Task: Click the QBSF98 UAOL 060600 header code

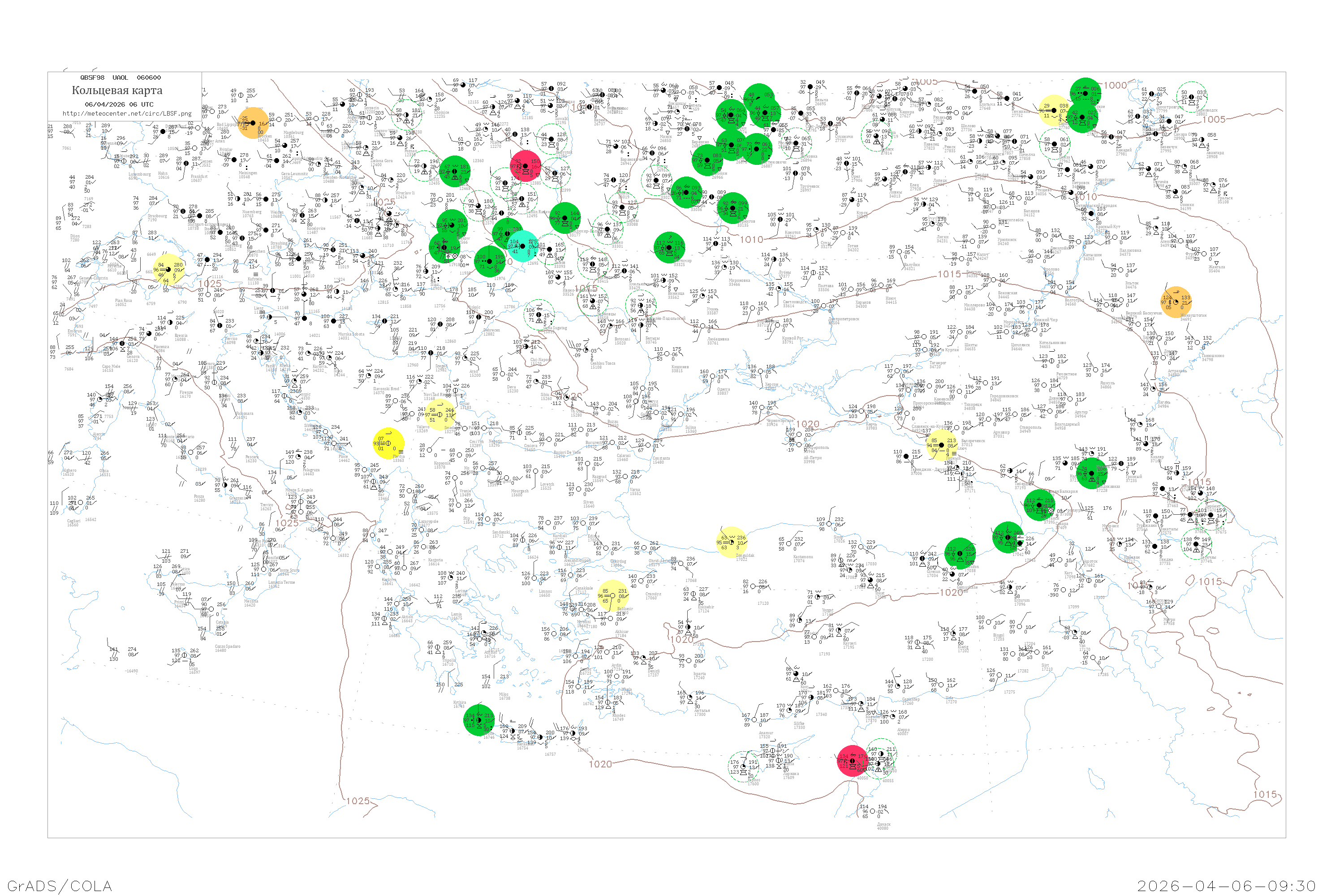Action: [120, 77]
